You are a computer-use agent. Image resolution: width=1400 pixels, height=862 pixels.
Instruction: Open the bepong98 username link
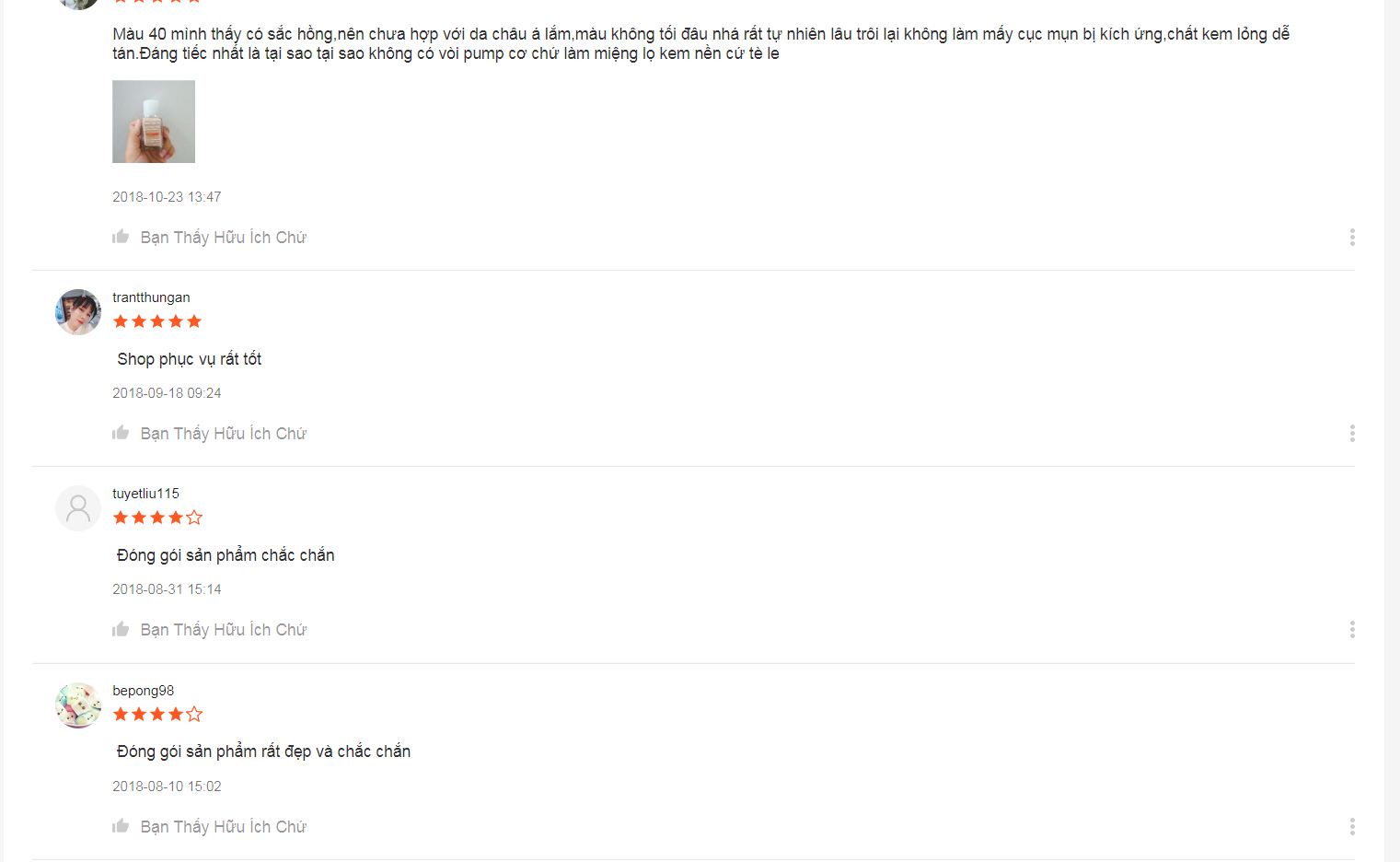pos(143,691)
